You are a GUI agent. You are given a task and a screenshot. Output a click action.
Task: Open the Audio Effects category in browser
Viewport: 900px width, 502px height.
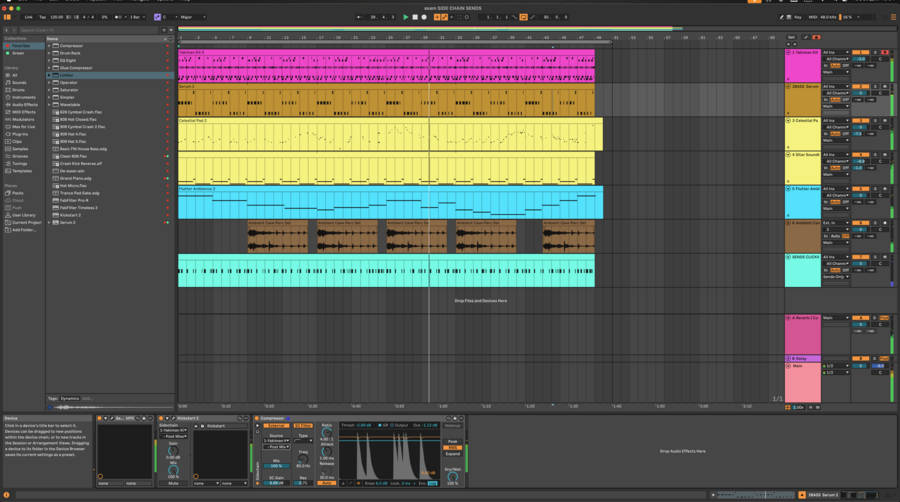click(24, 104)
